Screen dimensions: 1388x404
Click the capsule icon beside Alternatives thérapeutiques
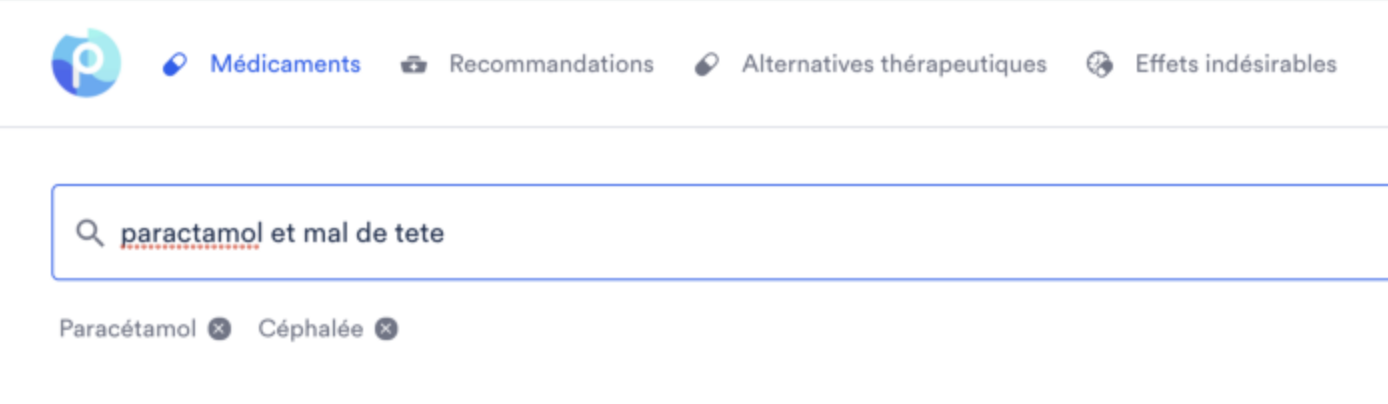706,65
